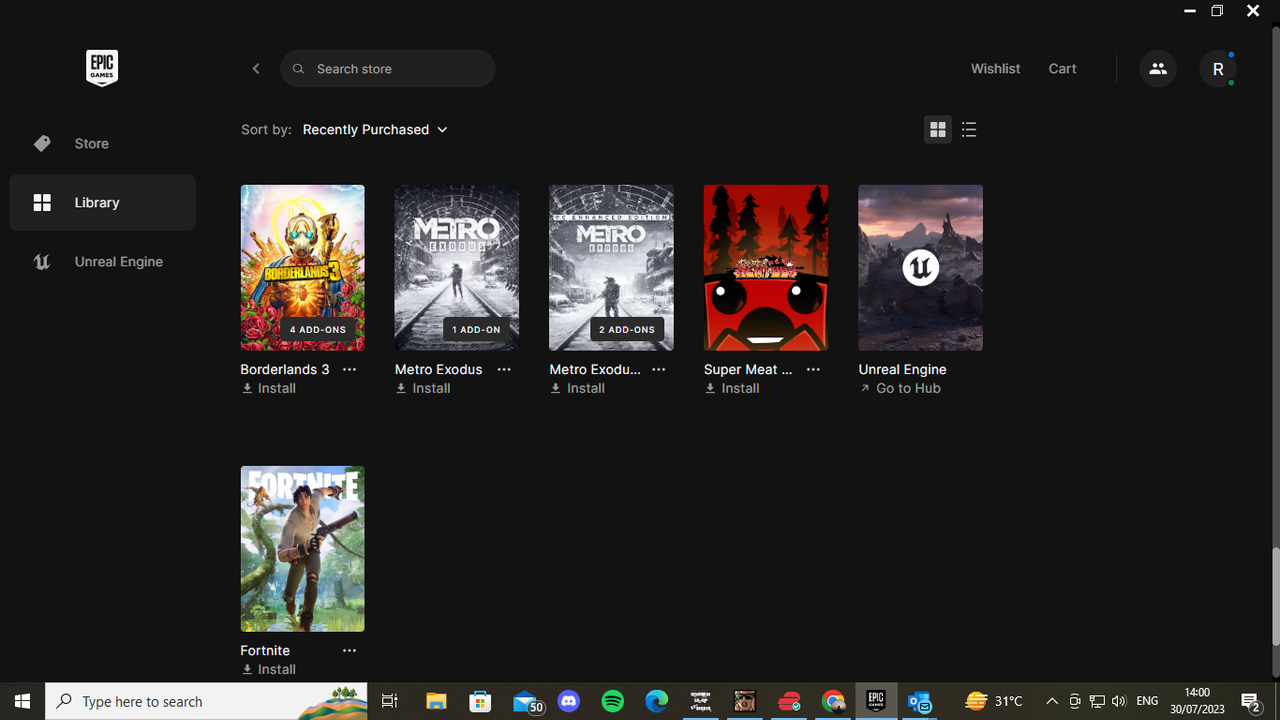Open Google Chrome from taskbar
Screen dimensions: 1280x720
[833, 701]
